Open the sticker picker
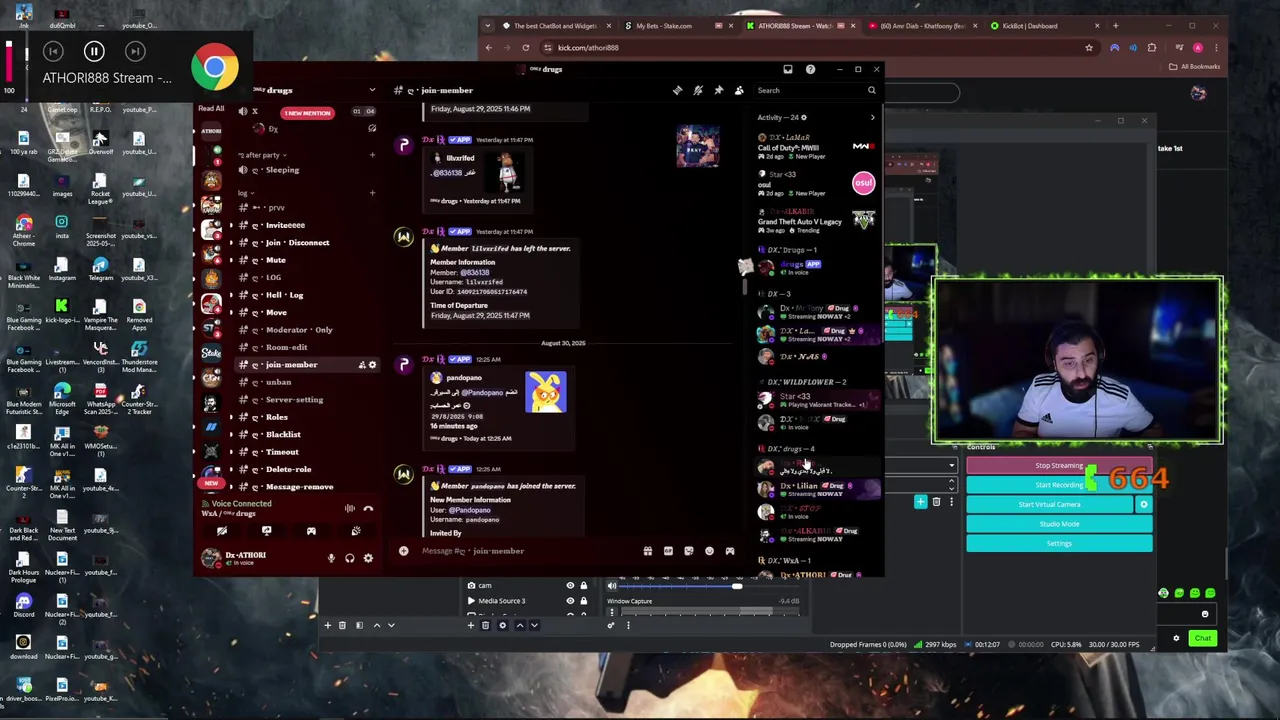The height and width of the screenshot is (720, 1280). pyautogui.click(x=689, y=551)
